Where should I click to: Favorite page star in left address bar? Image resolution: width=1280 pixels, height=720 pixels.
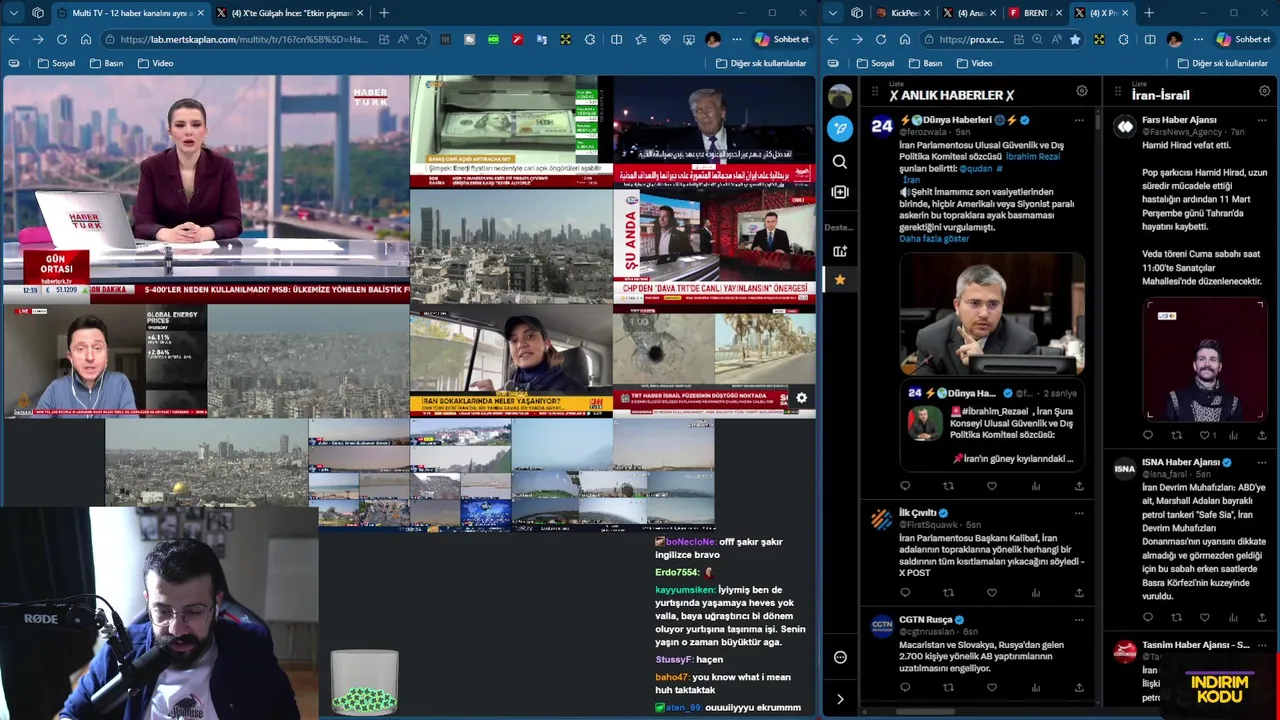[422, 39]
